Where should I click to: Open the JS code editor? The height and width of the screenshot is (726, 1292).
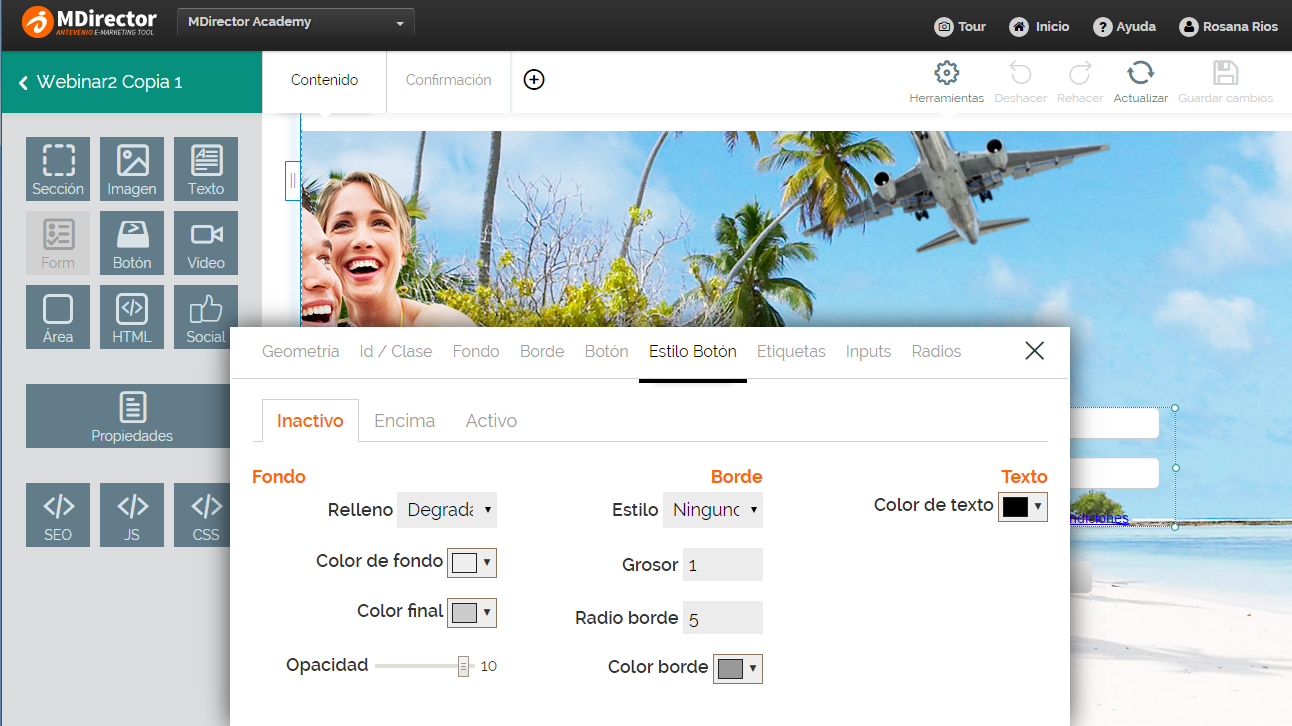[x=132, y=515]
